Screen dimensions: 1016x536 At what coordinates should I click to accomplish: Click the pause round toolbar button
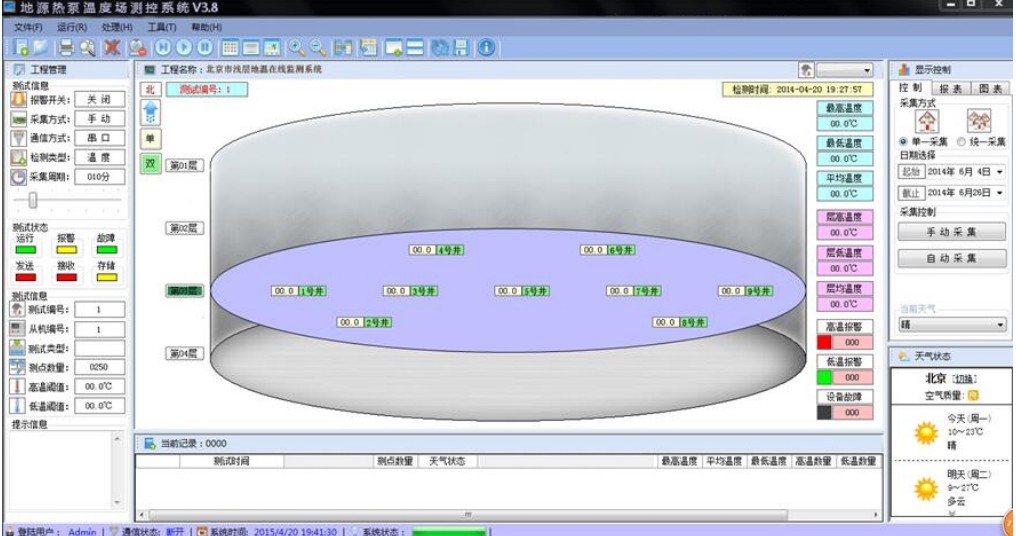click(x=205, y=47)
